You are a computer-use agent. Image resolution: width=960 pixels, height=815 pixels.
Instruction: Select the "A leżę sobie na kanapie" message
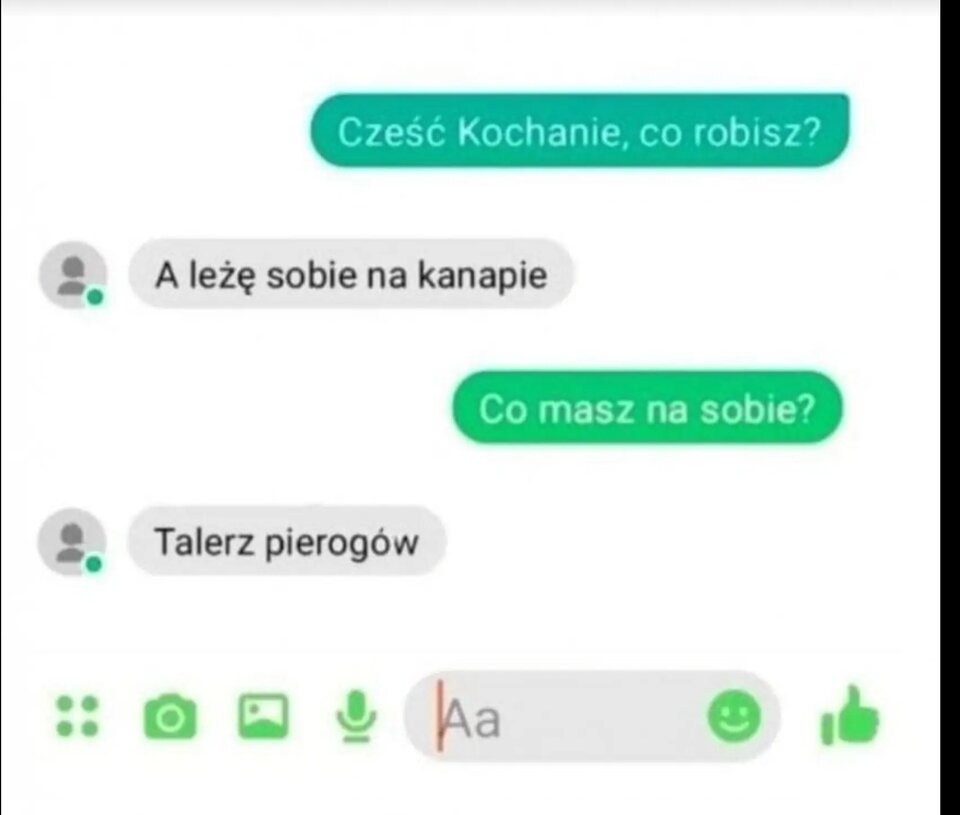pyautogui.click(x=351, y=274)
